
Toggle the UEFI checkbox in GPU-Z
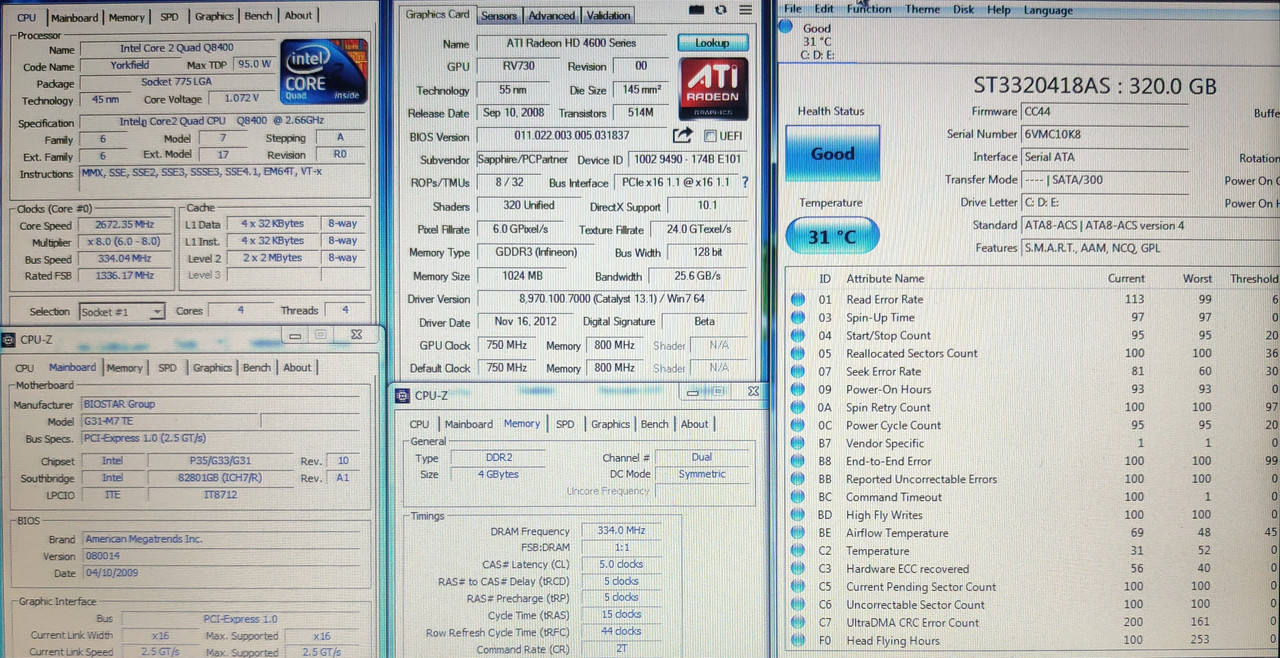710,135
